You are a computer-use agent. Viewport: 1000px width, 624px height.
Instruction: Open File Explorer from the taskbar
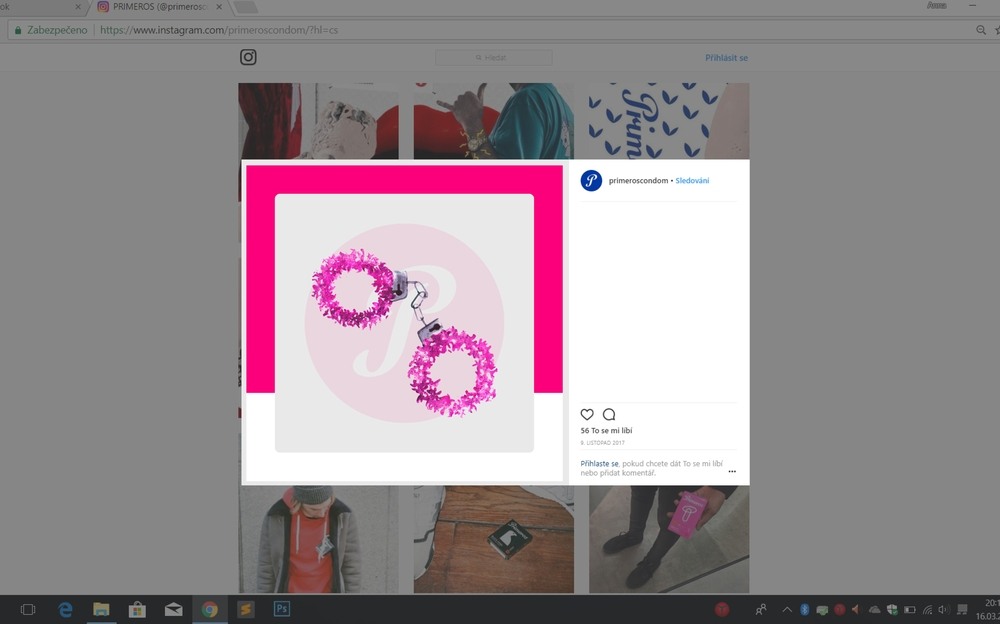coord(101,609)
